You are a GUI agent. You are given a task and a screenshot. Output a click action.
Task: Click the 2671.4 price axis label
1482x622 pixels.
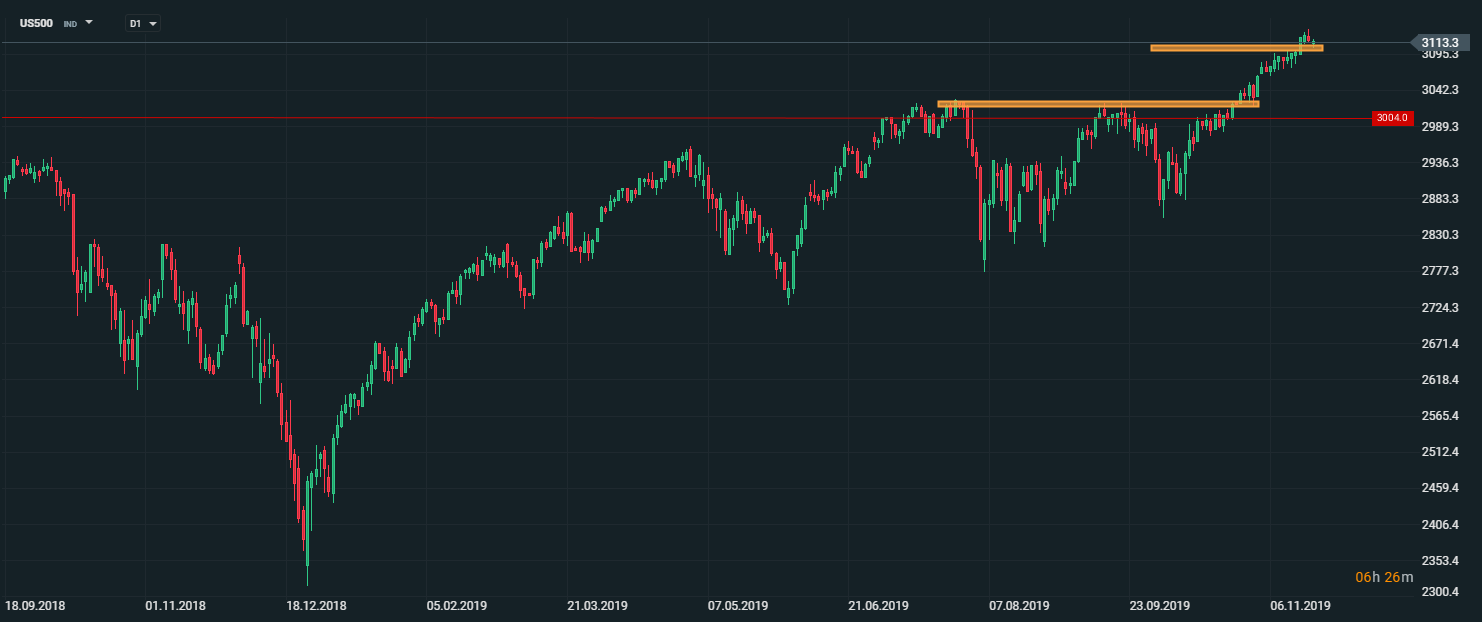pos(1440,343)
